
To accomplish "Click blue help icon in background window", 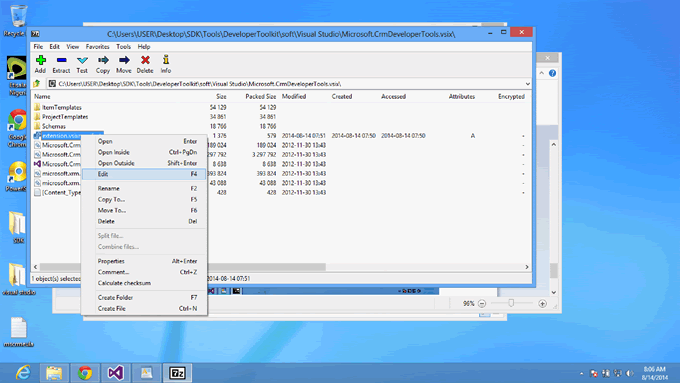I will click(552, 73).
